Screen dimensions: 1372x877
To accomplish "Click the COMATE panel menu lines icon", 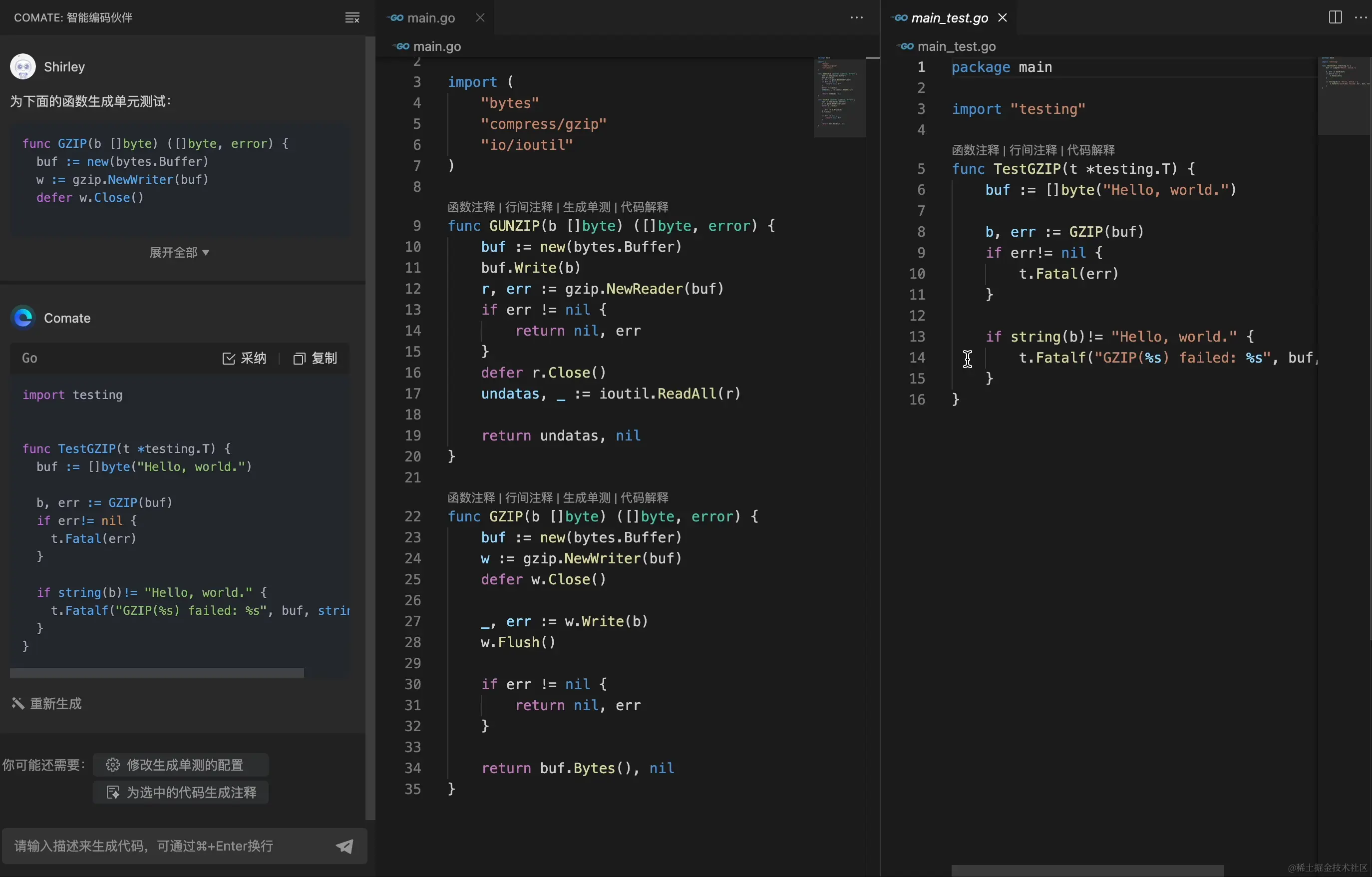I will point(352,17).
